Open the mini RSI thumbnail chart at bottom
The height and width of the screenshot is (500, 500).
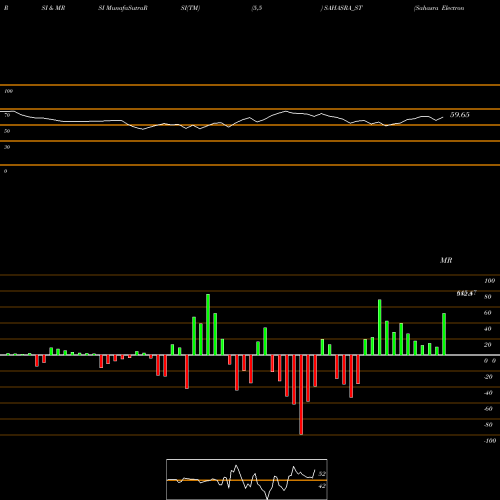tap(247, 479)
